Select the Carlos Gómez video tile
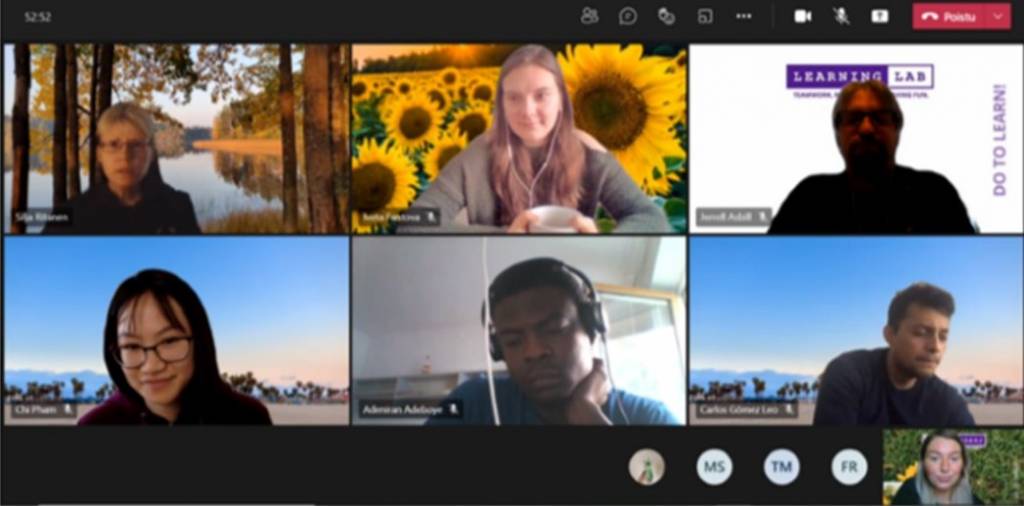Viewport: 1024px width, 506px height. (x=856, y=330)
